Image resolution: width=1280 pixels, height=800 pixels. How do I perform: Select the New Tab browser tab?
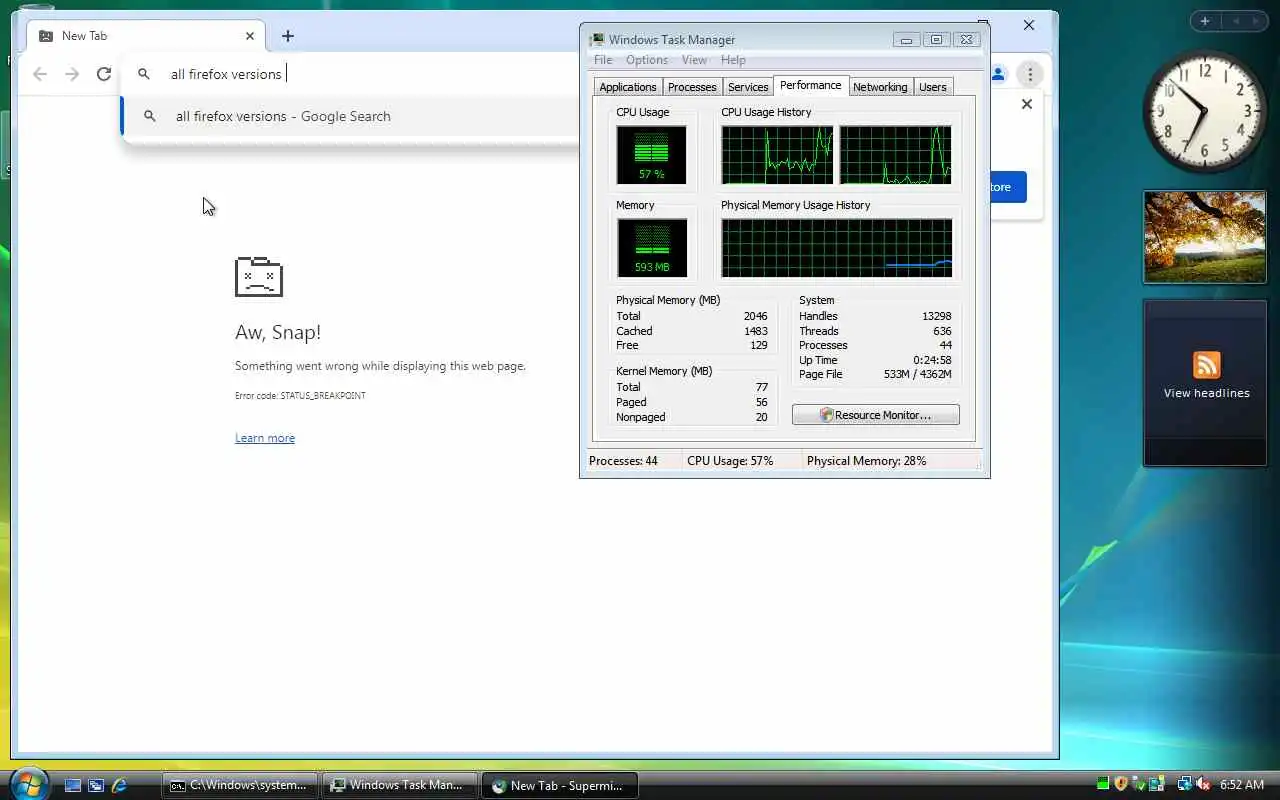pos(145,36)
